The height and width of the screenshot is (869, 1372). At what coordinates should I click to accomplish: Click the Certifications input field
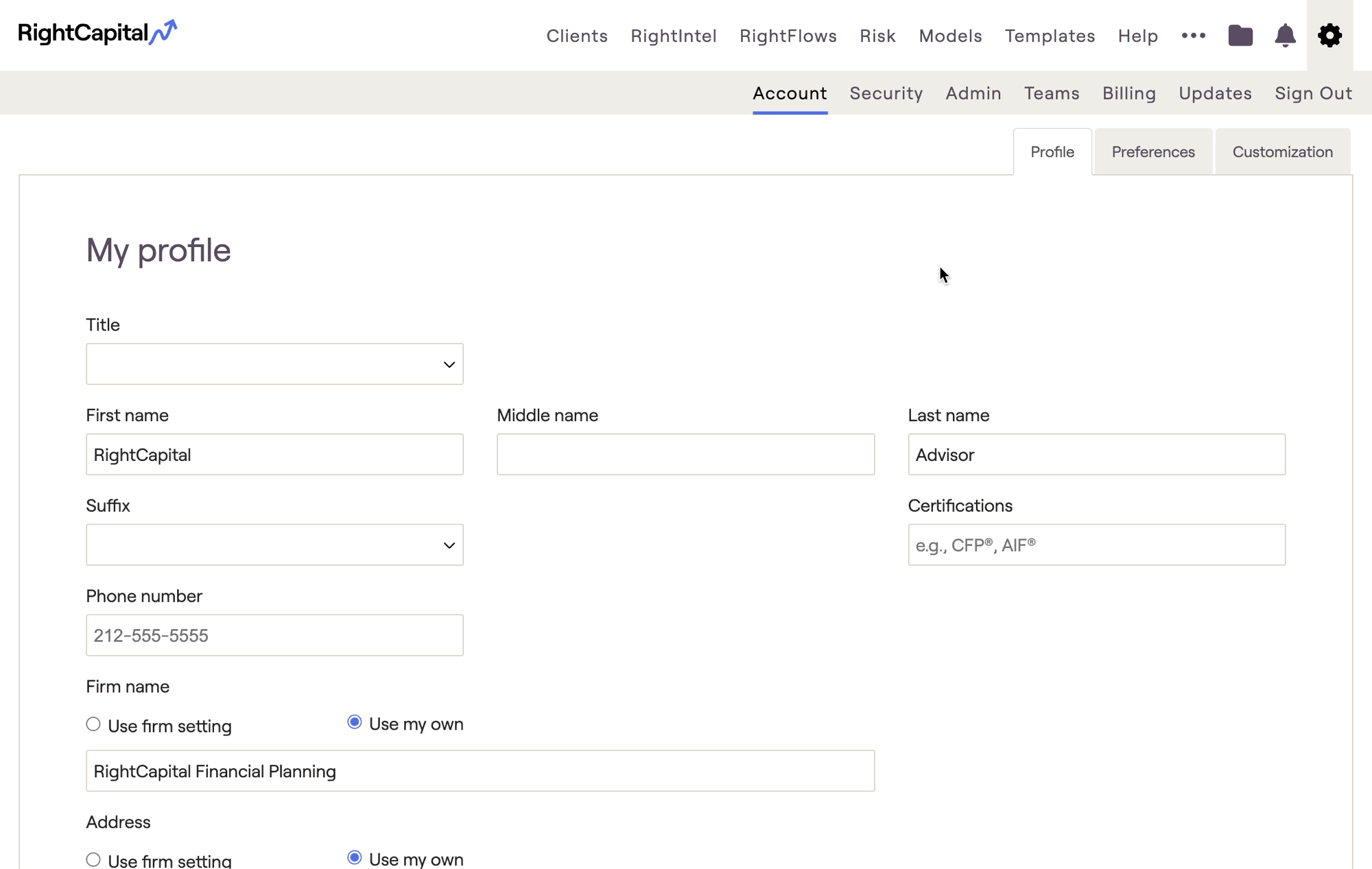tap(1096, 545)
